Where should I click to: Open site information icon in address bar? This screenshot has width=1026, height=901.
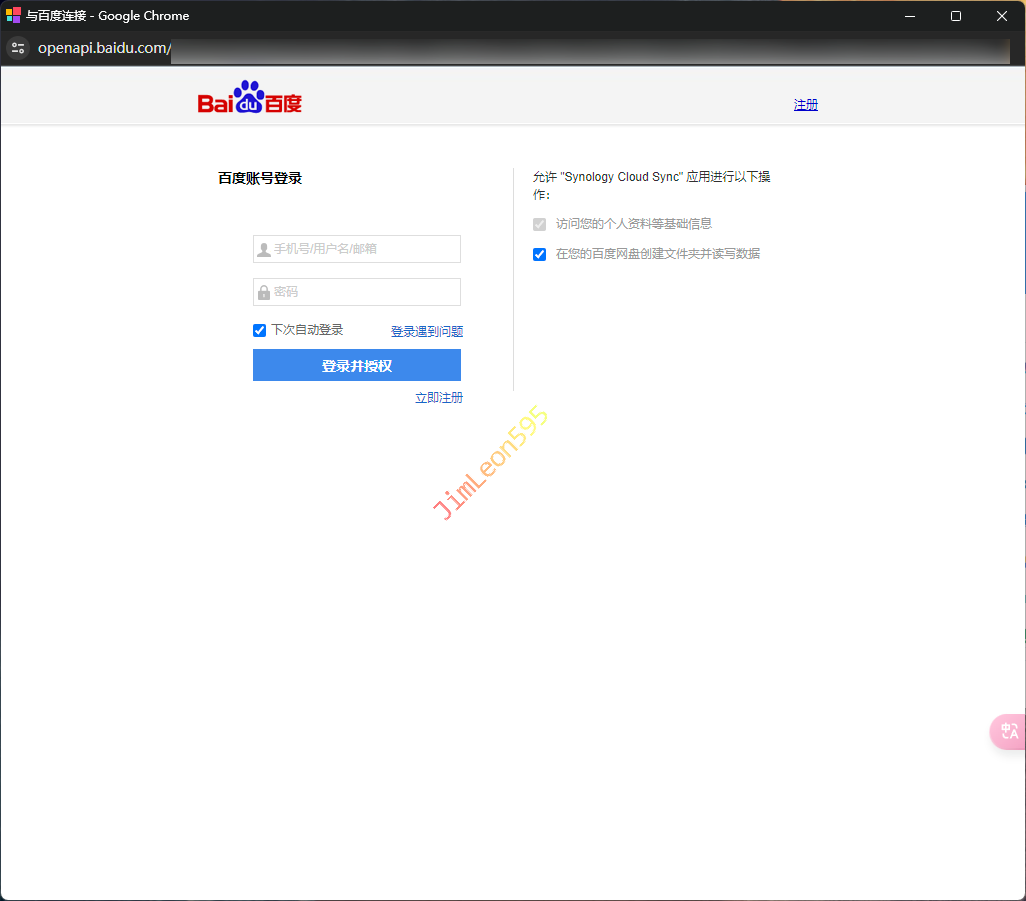(18, 48)
